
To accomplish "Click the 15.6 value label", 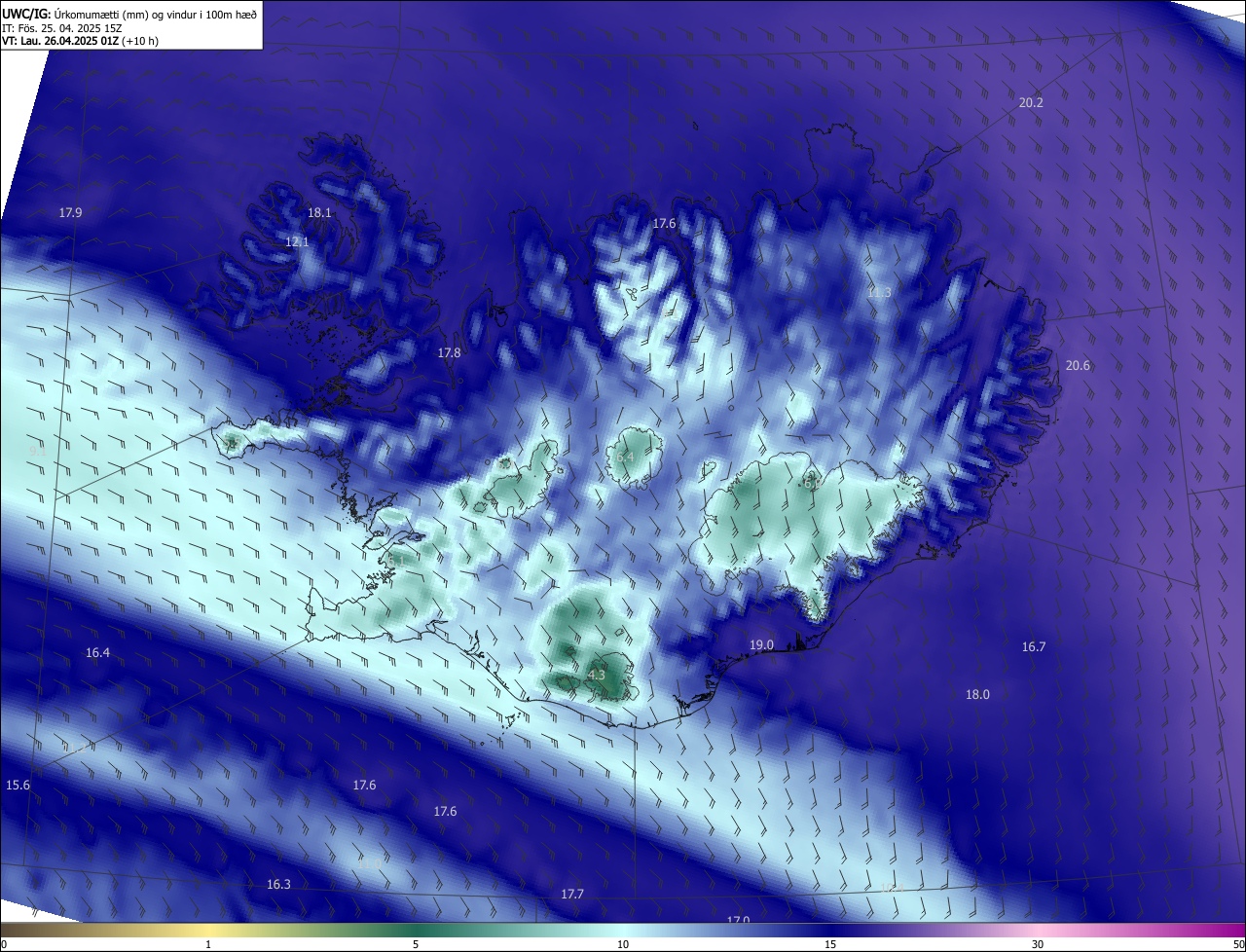I will click(18, 785).
